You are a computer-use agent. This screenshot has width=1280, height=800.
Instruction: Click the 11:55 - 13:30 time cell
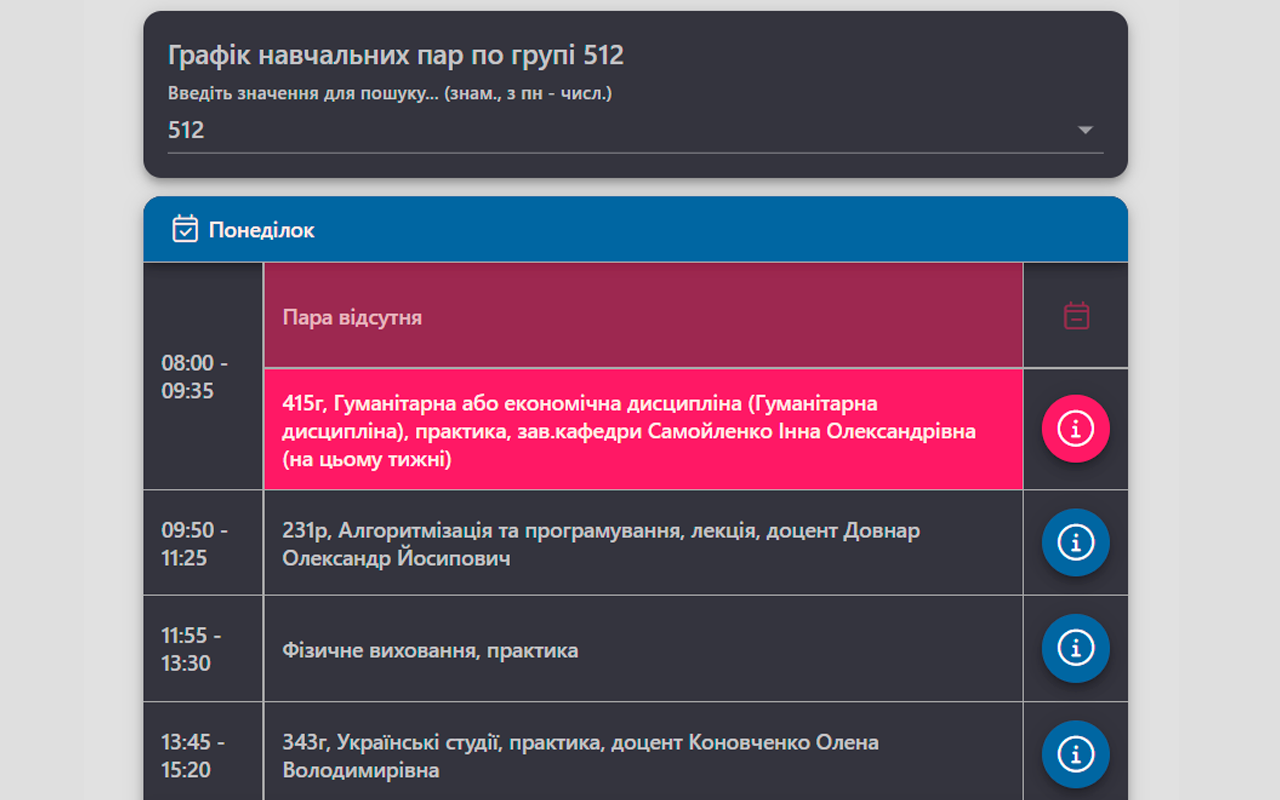coord(203,649)
